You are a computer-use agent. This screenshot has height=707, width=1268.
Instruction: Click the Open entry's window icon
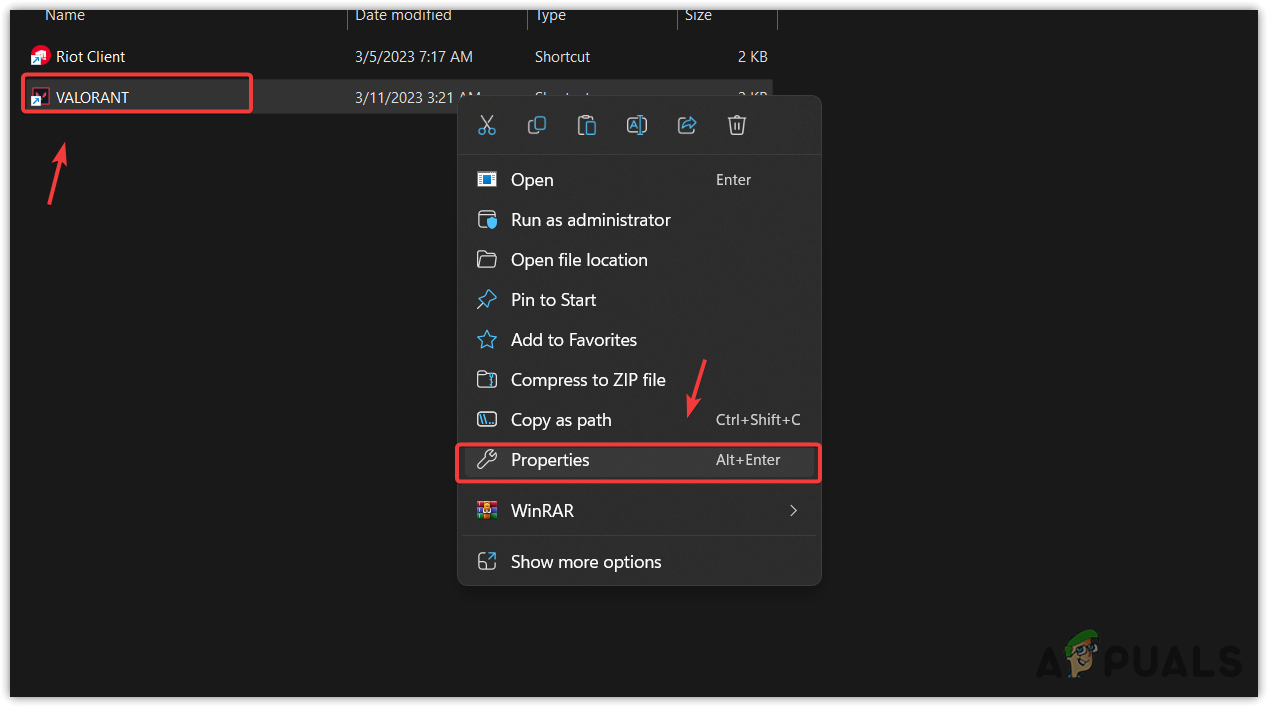pyautogui.click(x=487, y=180)
